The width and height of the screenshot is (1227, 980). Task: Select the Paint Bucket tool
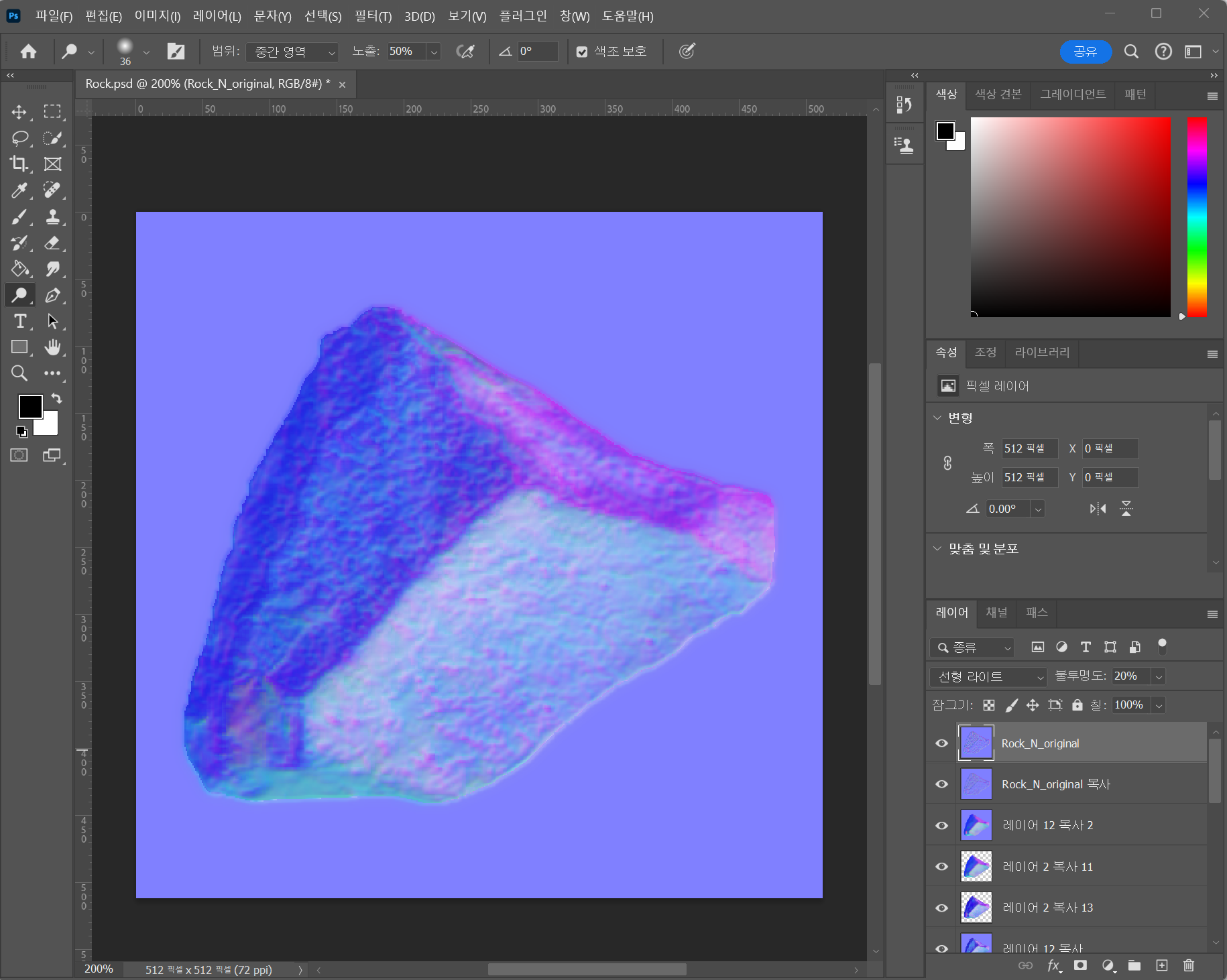pyautogui.click(x=19, y=269)
